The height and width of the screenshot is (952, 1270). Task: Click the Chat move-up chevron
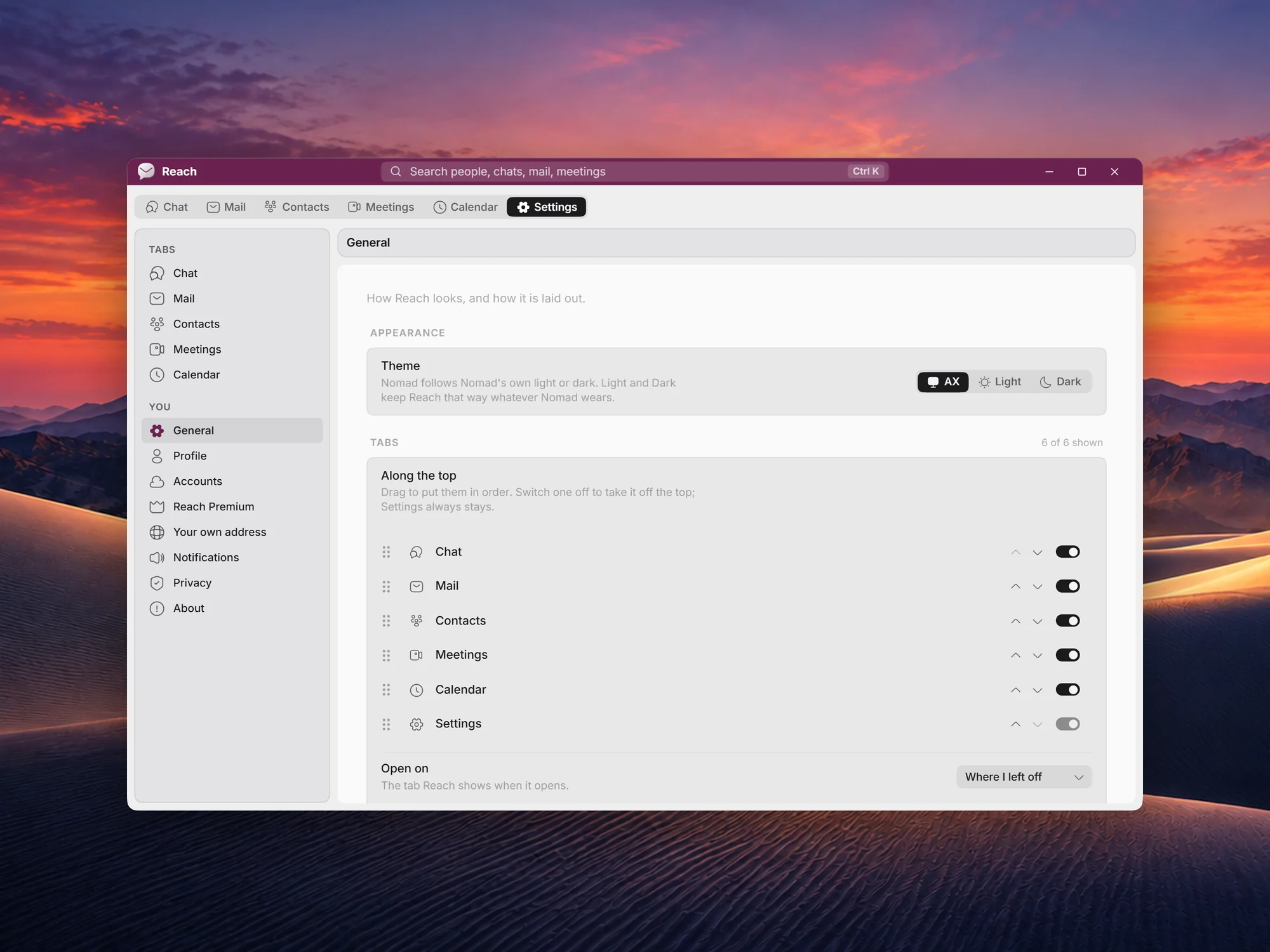tap(1015, 552)
